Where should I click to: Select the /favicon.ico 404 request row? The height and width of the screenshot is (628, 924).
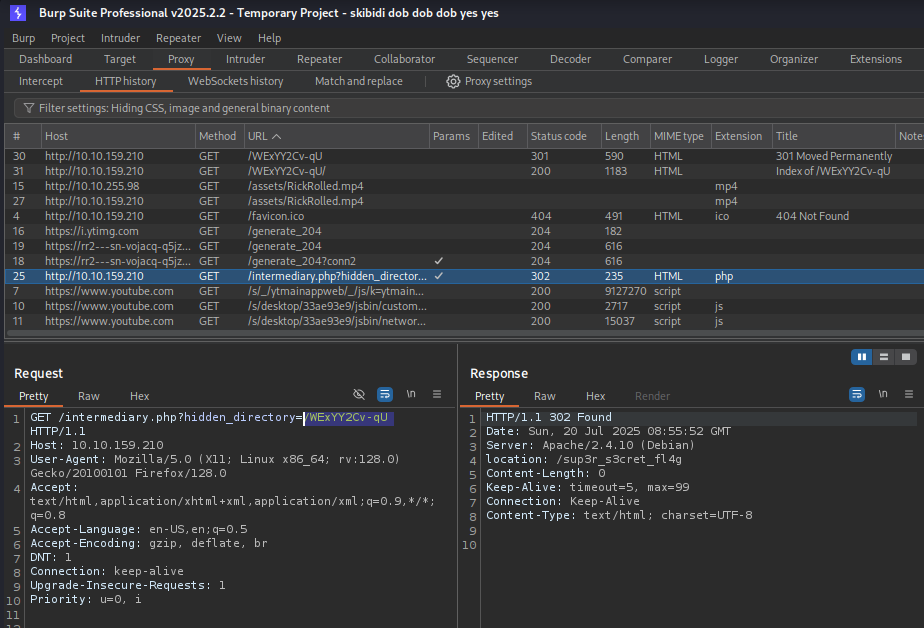coord(300,216)
